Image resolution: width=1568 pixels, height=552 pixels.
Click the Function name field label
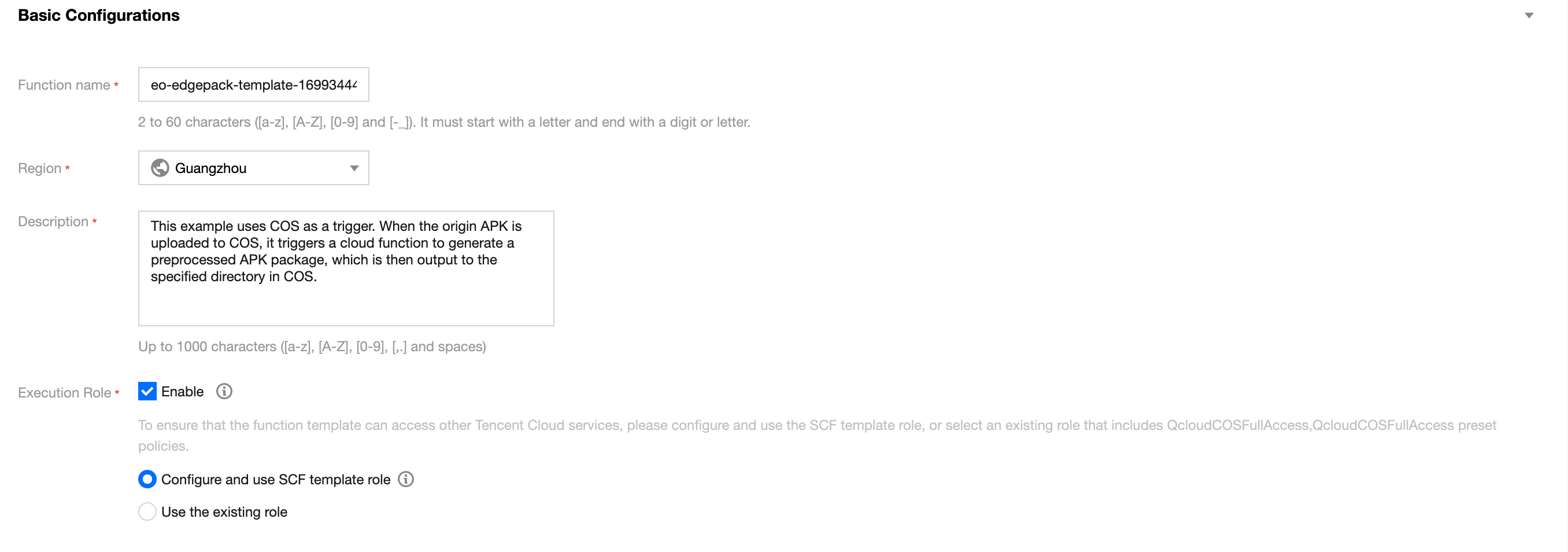(x=64, y=84)
